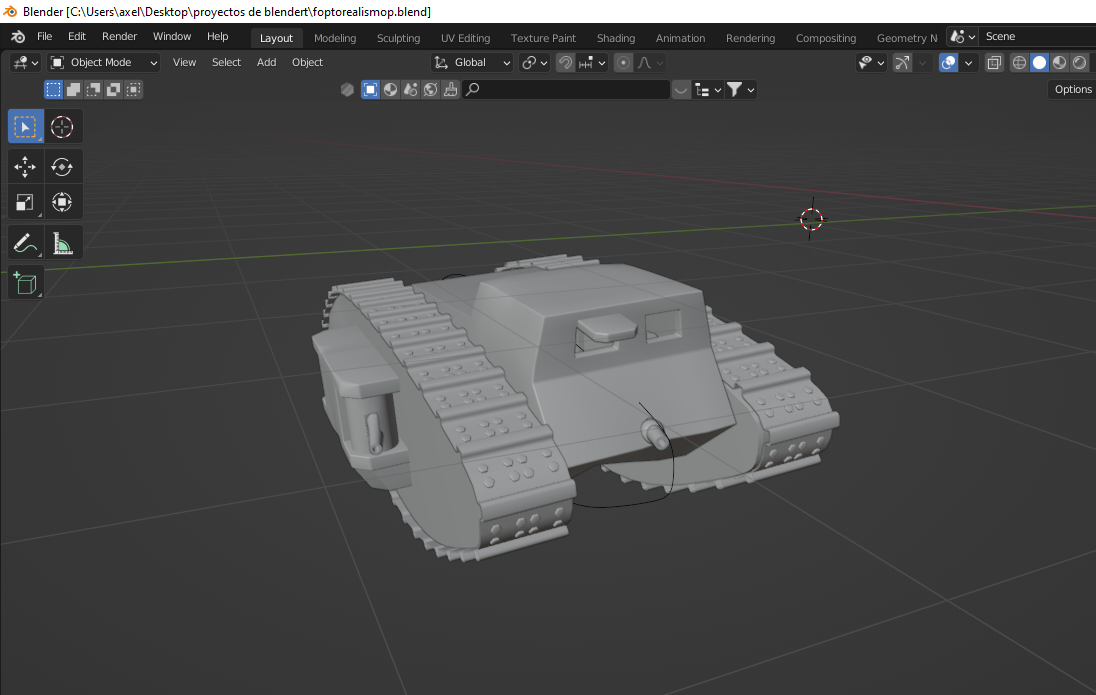The width and height of the screenshot is (1096, 695).
Task: Switch to Solid viewport shading
Action: click(x=1040, y=63)
